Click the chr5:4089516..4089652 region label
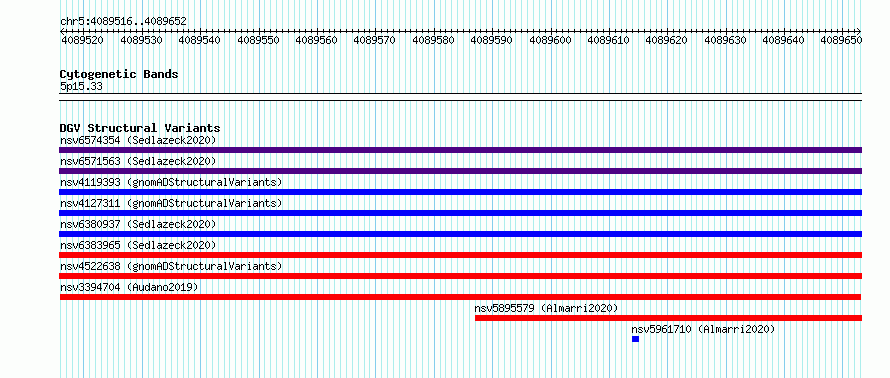 [x=123, y=22]
